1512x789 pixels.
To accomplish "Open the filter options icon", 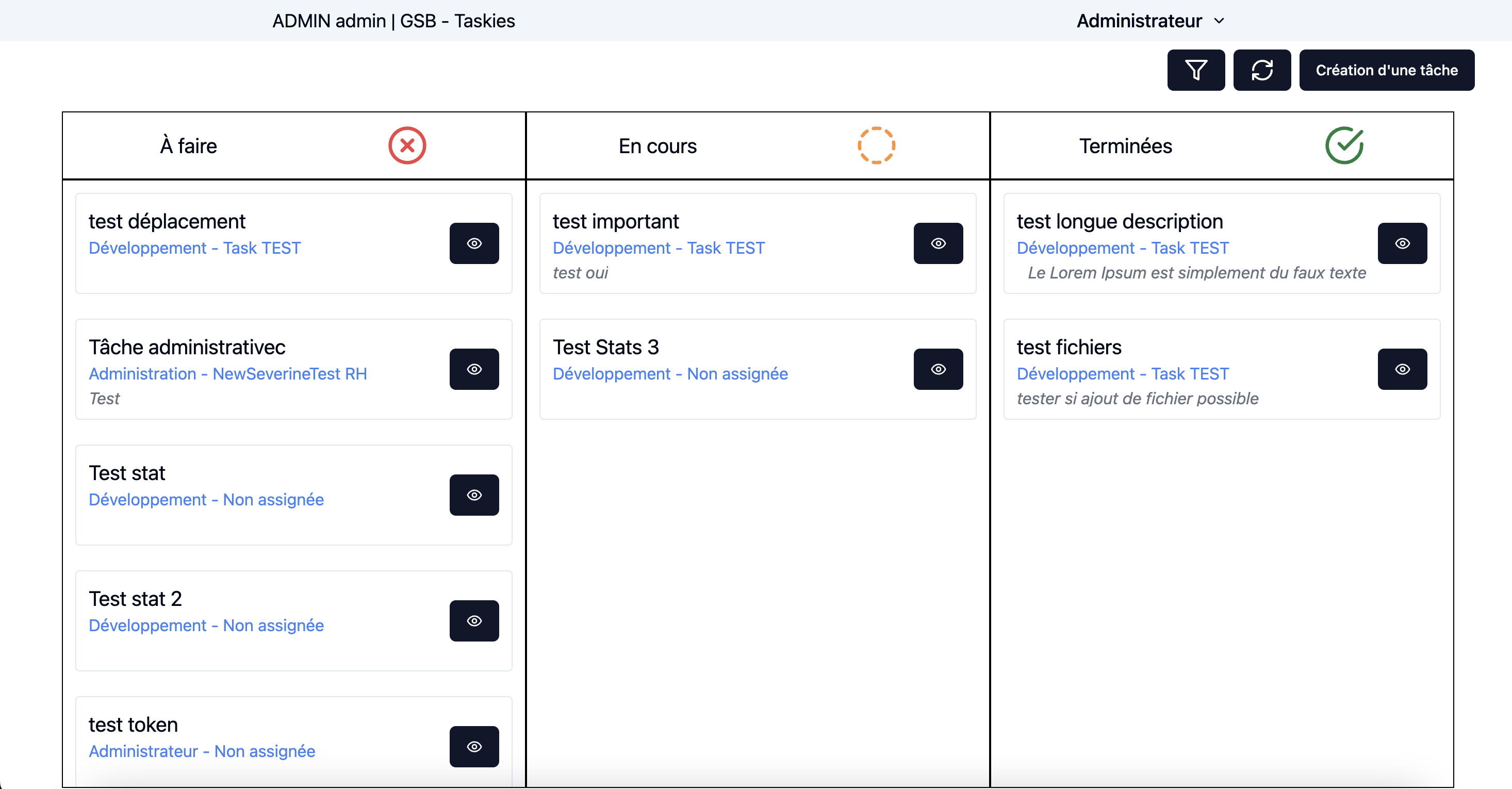I will click(x=1196, y=70).
